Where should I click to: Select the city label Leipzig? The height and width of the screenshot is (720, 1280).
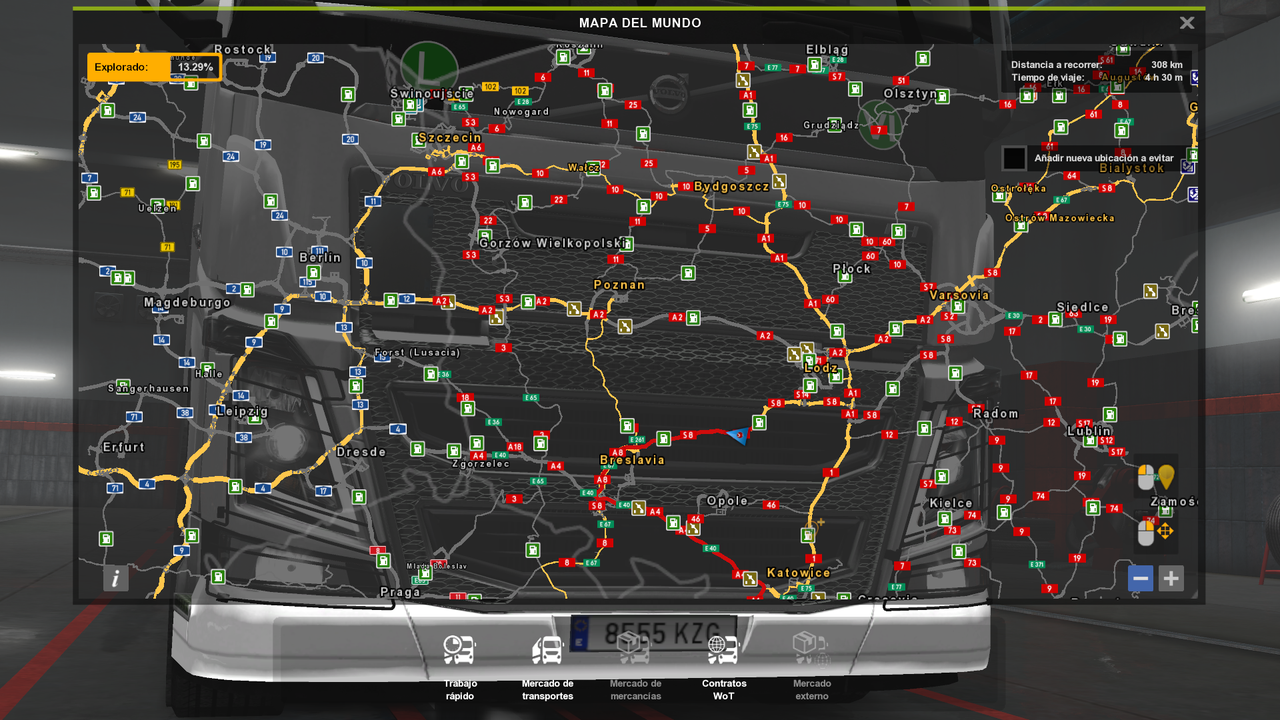click(x=242, y=411)
